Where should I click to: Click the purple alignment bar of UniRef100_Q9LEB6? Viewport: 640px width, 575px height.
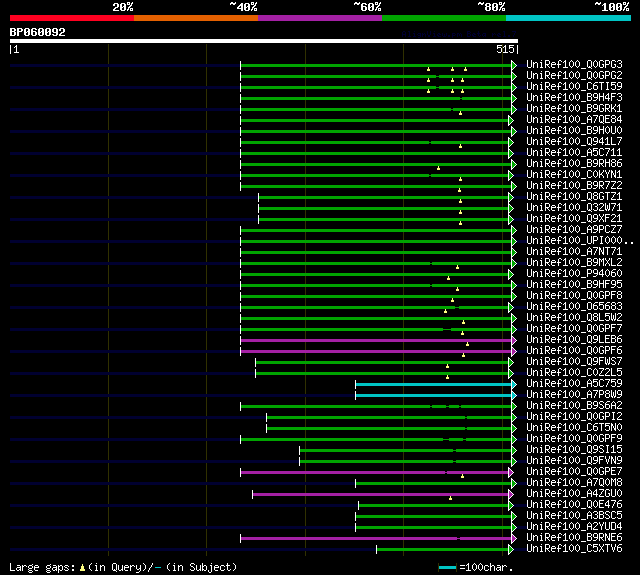click(x=376, y=340)
